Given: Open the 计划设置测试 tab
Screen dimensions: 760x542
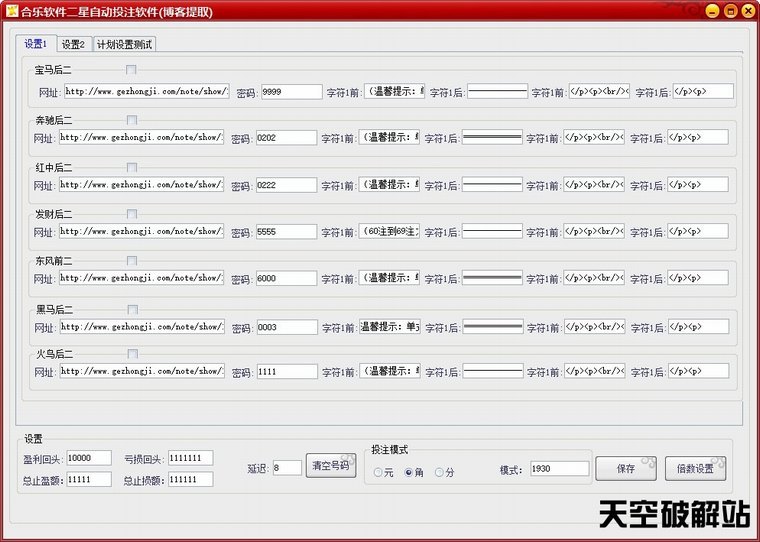Looking at the screenshot, I should tap(125, 44).
